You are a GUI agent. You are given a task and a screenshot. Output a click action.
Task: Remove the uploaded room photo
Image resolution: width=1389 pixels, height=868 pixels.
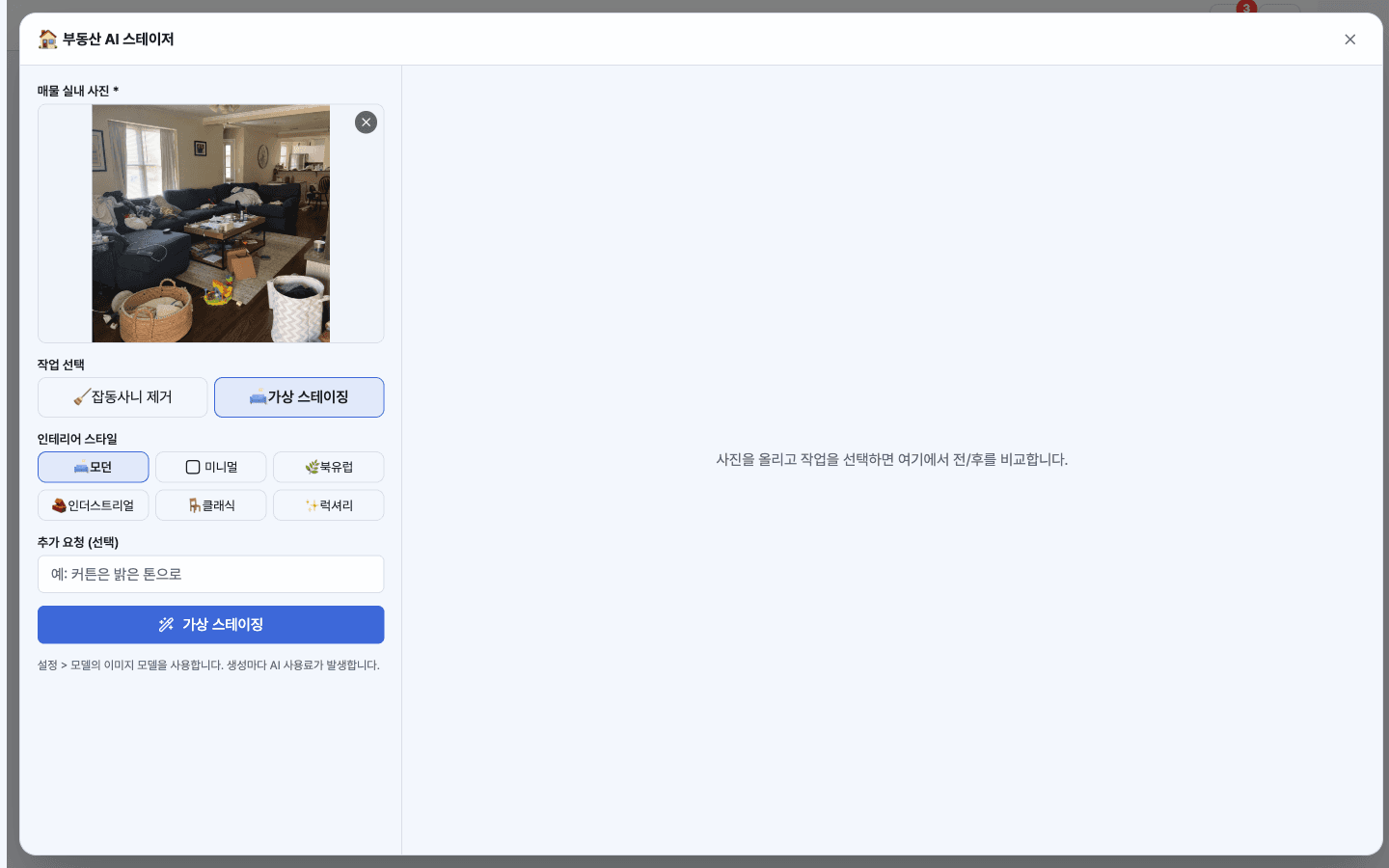click(x=366, y=122)
